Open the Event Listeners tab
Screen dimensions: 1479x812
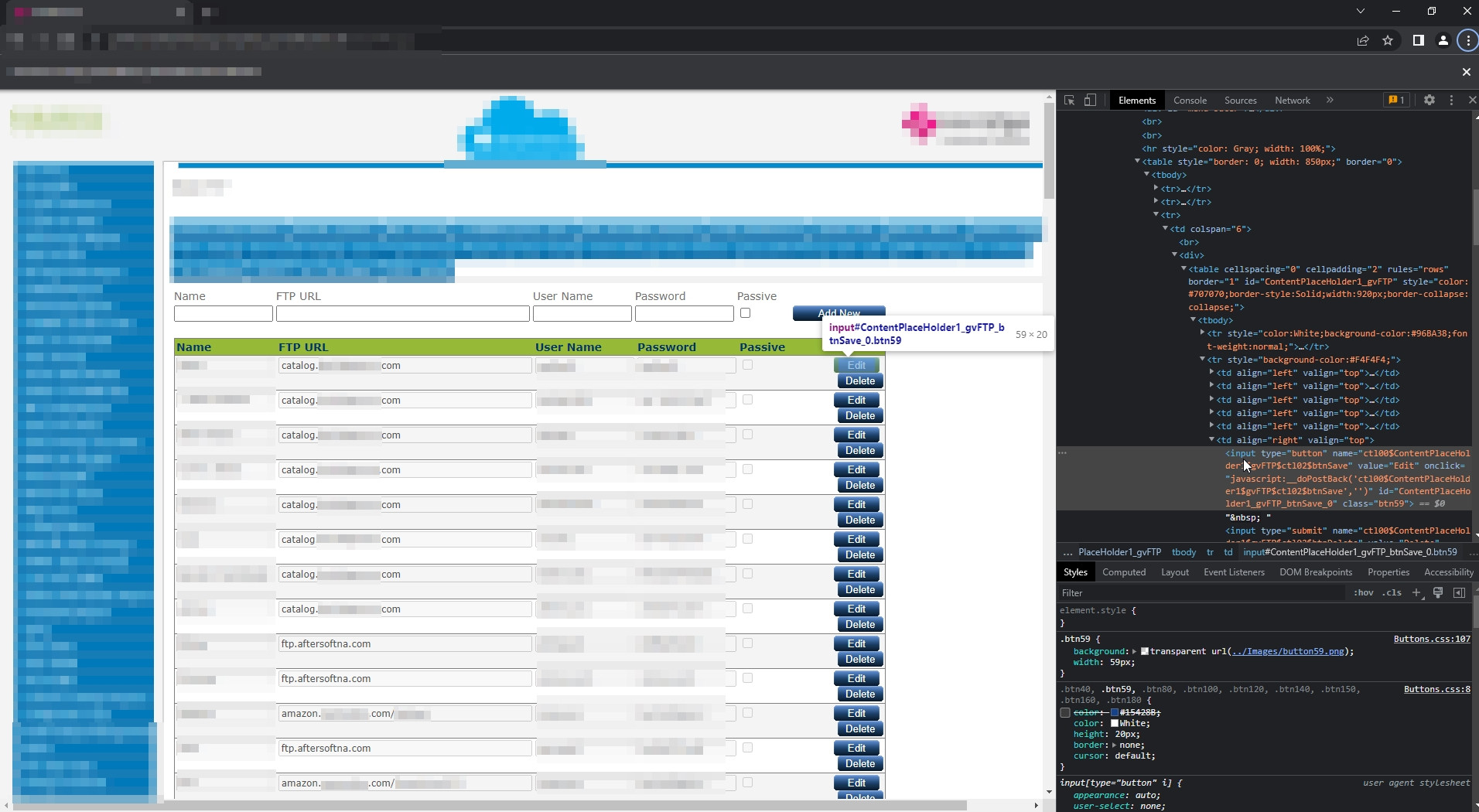(1234, 572)
